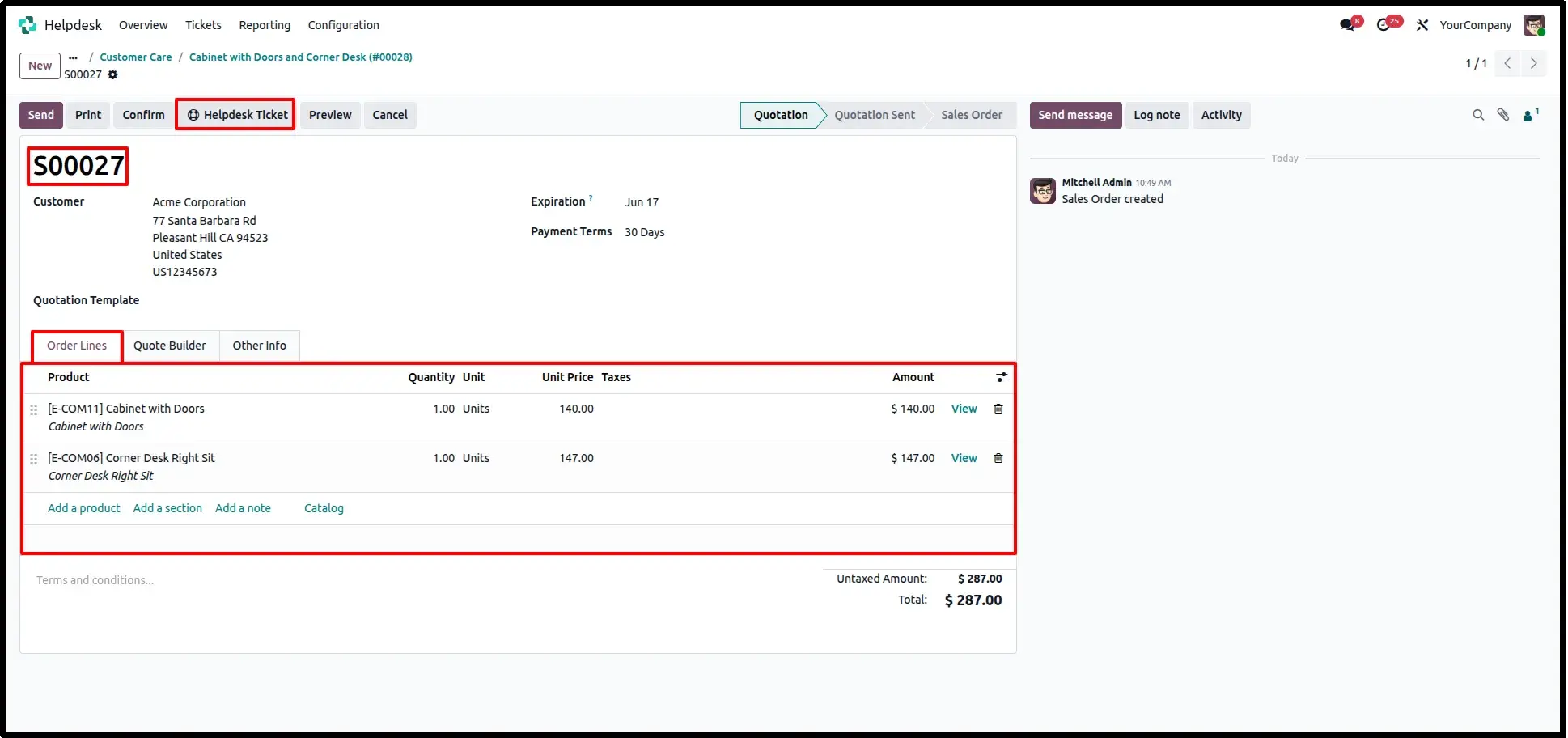Switch to the Order Lines tab
Screen dimensions: 1568x738
pyautogui.click(x=77, y=346)
